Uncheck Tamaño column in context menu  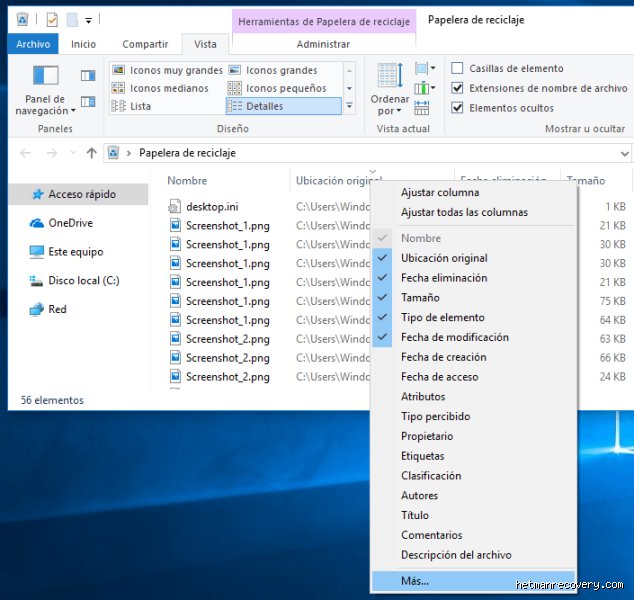point(473,298)
